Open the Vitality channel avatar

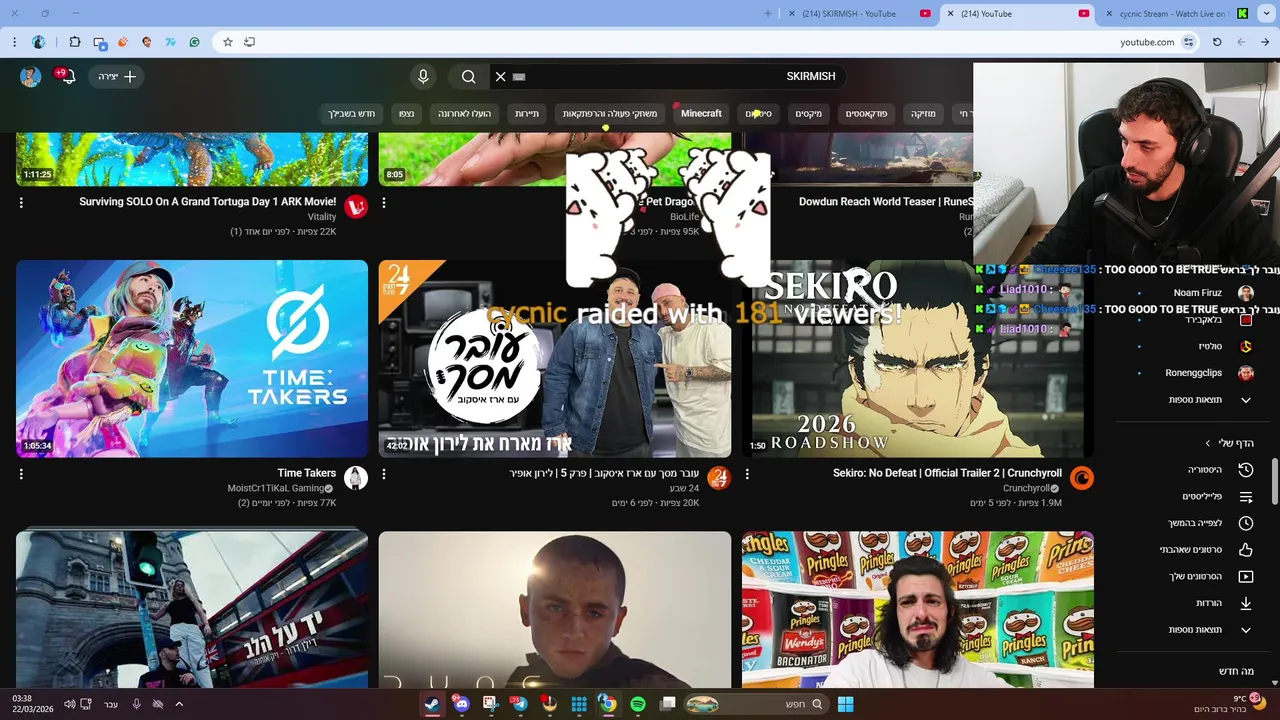(x=356, y=206)
